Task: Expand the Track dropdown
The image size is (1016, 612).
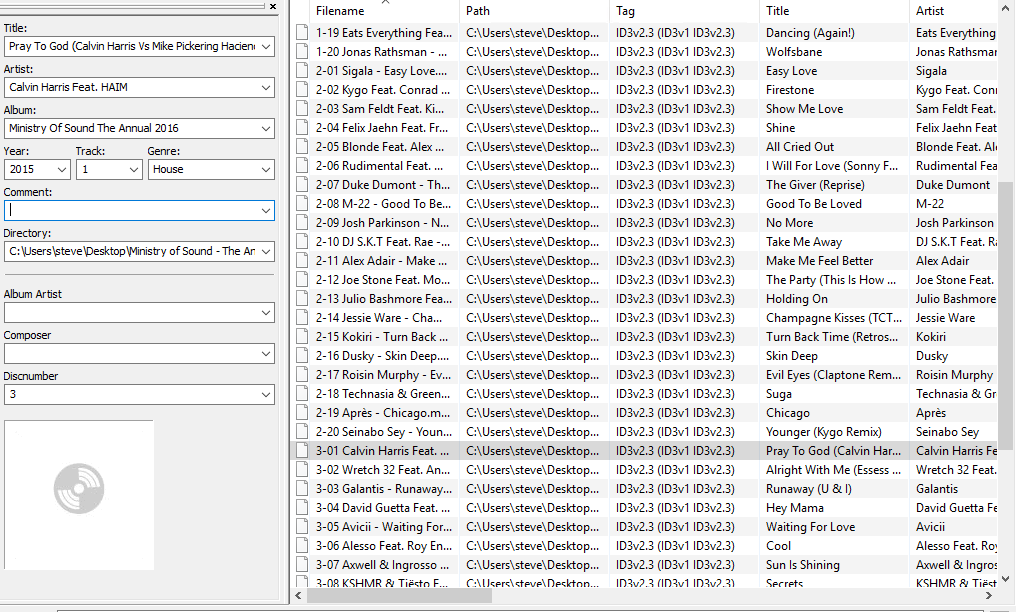Action: pos(133,170)
